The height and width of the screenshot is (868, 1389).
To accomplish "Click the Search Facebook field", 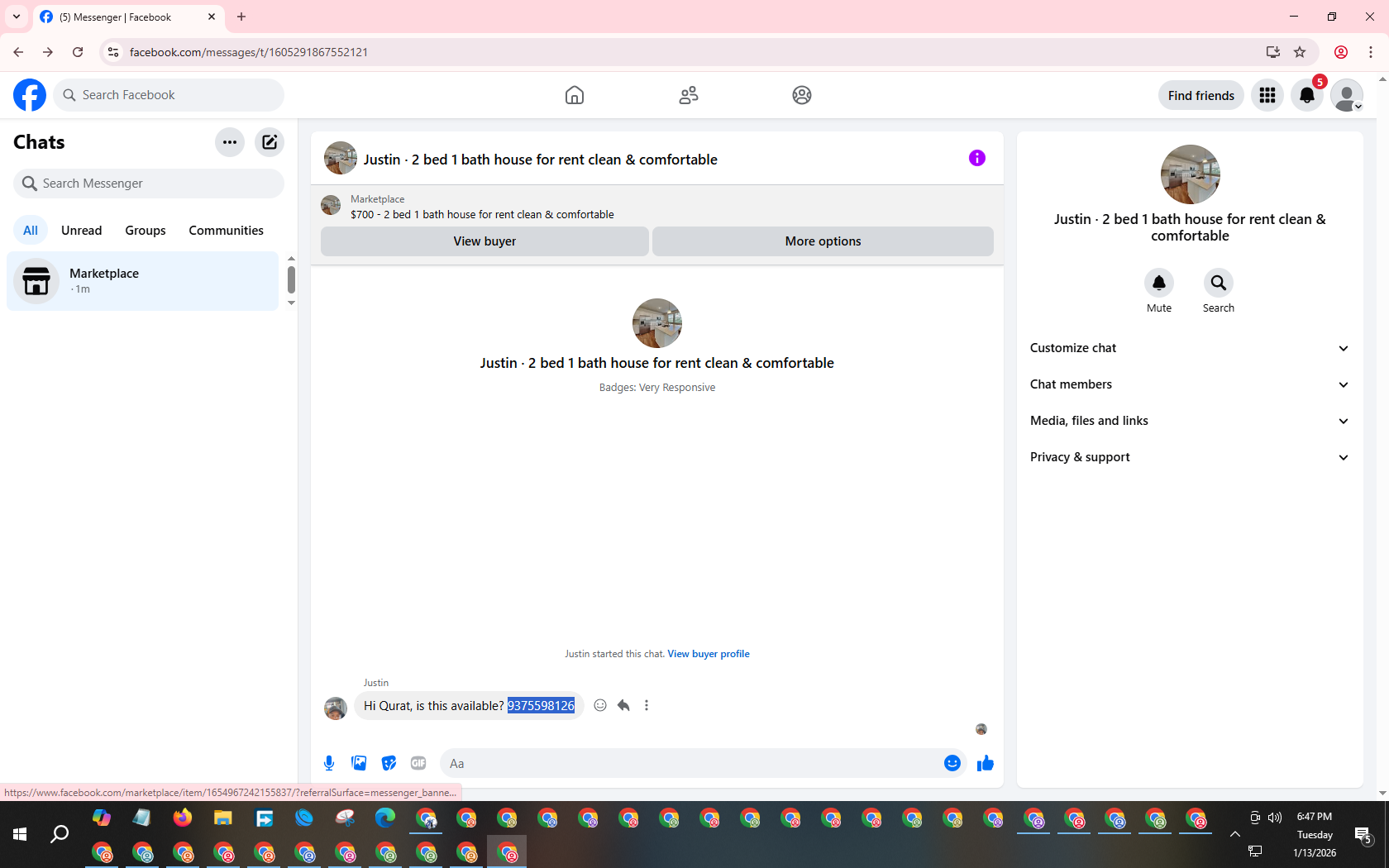I will [169, 95].
